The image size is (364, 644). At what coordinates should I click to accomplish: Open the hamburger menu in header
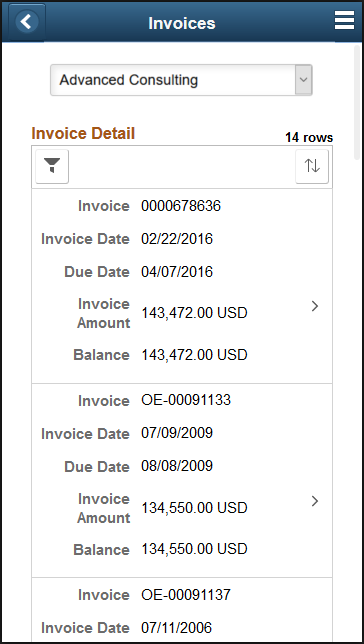click(x=344, y=20)
